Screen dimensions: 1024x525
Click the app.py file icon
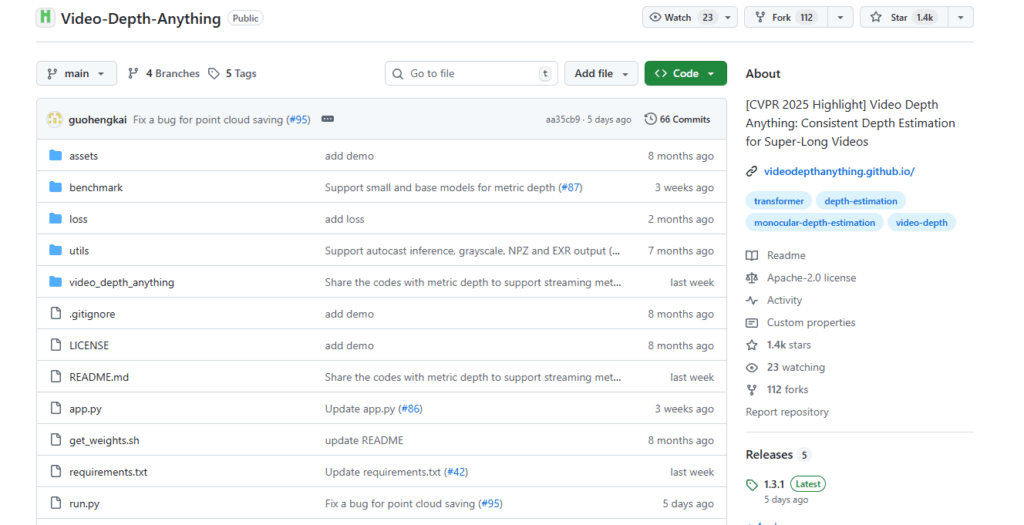click(56, 408)
